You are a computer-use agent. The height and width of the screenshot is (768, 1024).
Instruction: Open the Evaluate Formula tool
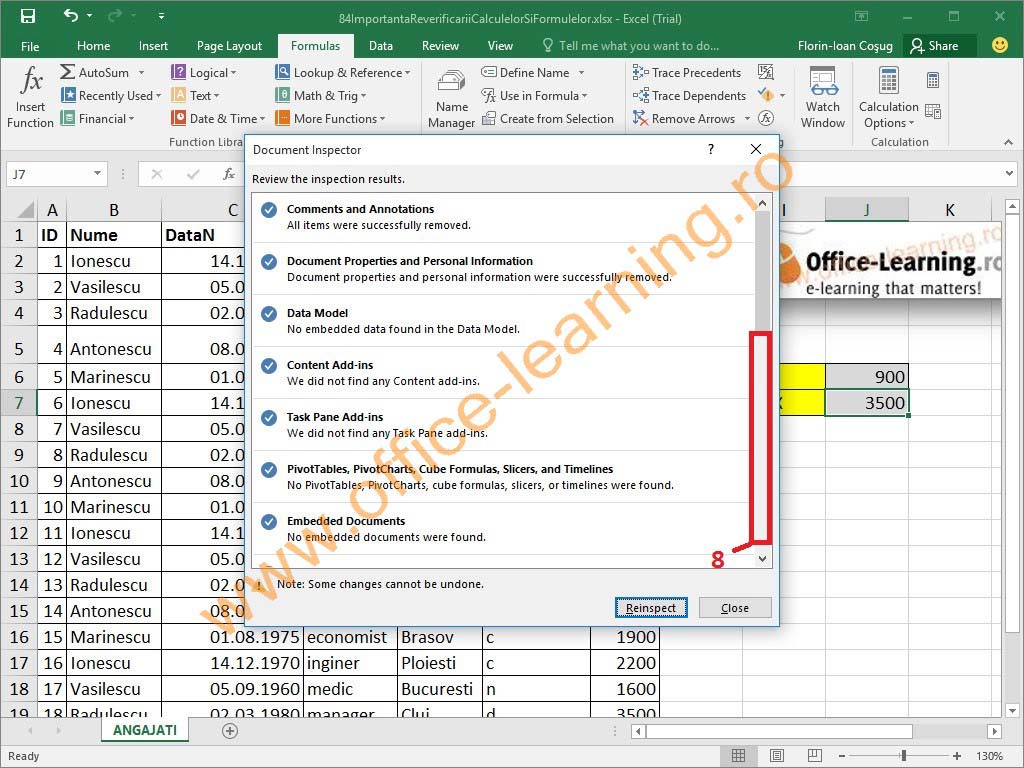pyautogui.click(x=765, y=118)
